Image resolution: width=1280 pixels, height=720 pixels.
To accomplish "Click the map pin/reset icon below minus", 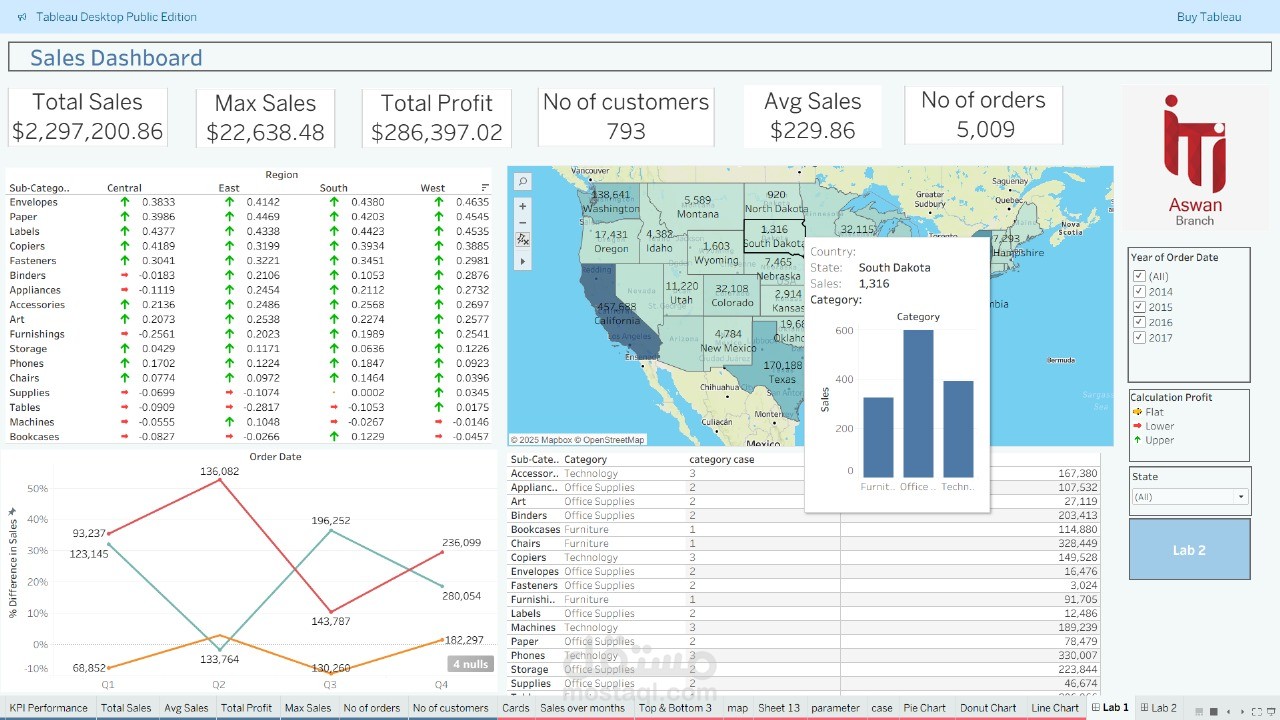I will point(522,239).
